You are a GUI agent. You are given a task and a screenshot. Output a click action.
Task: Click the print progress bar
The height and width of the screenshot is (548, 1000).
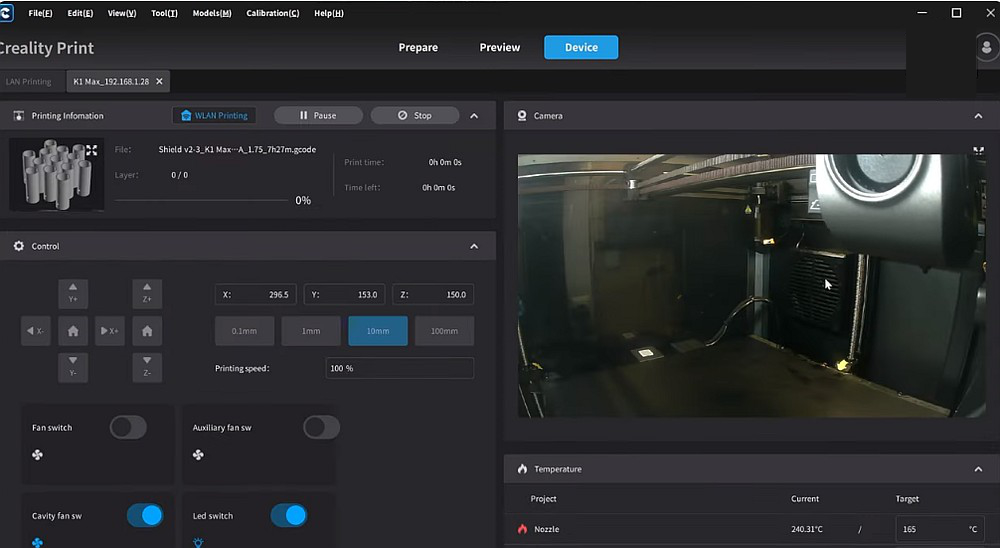201,200
